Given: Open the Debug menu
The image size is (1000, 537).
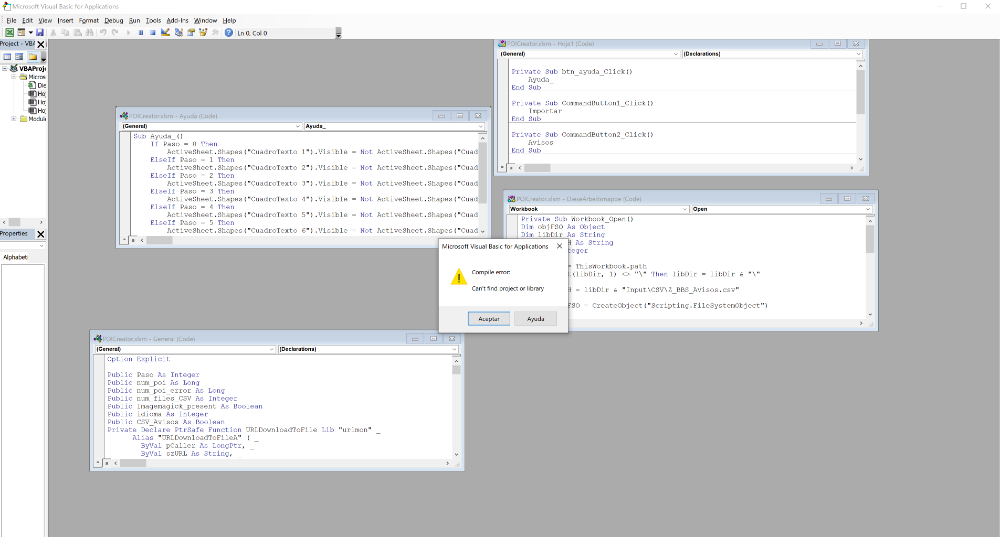Looking at the screenshot, I should click(114, 20).
